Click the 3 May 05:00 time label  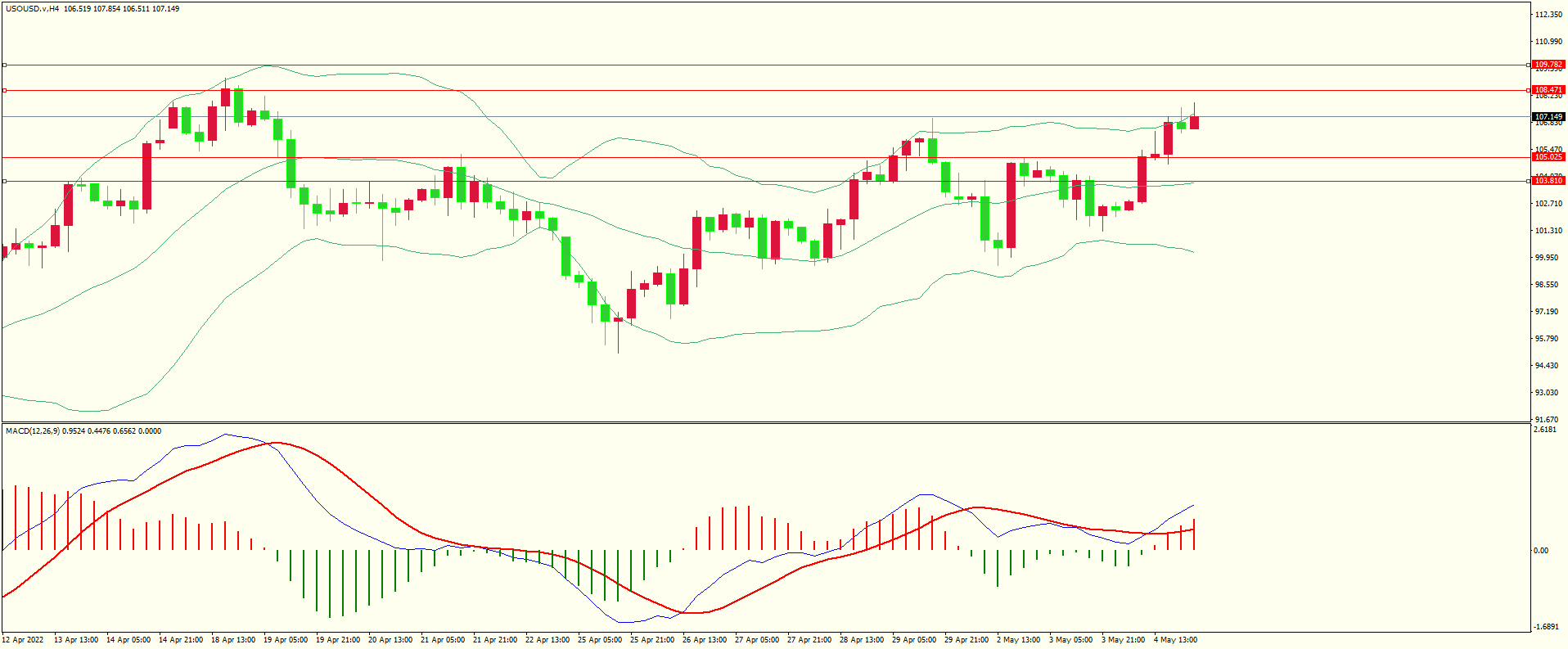click(1070, 640)
